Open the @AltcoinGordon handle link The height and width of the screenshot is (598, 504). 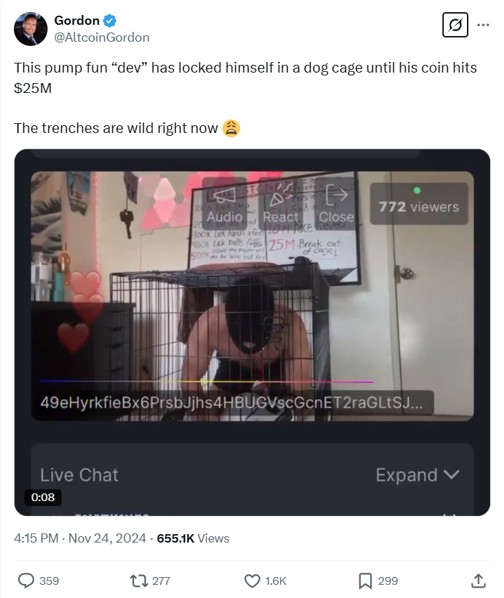tap(102, 37)
